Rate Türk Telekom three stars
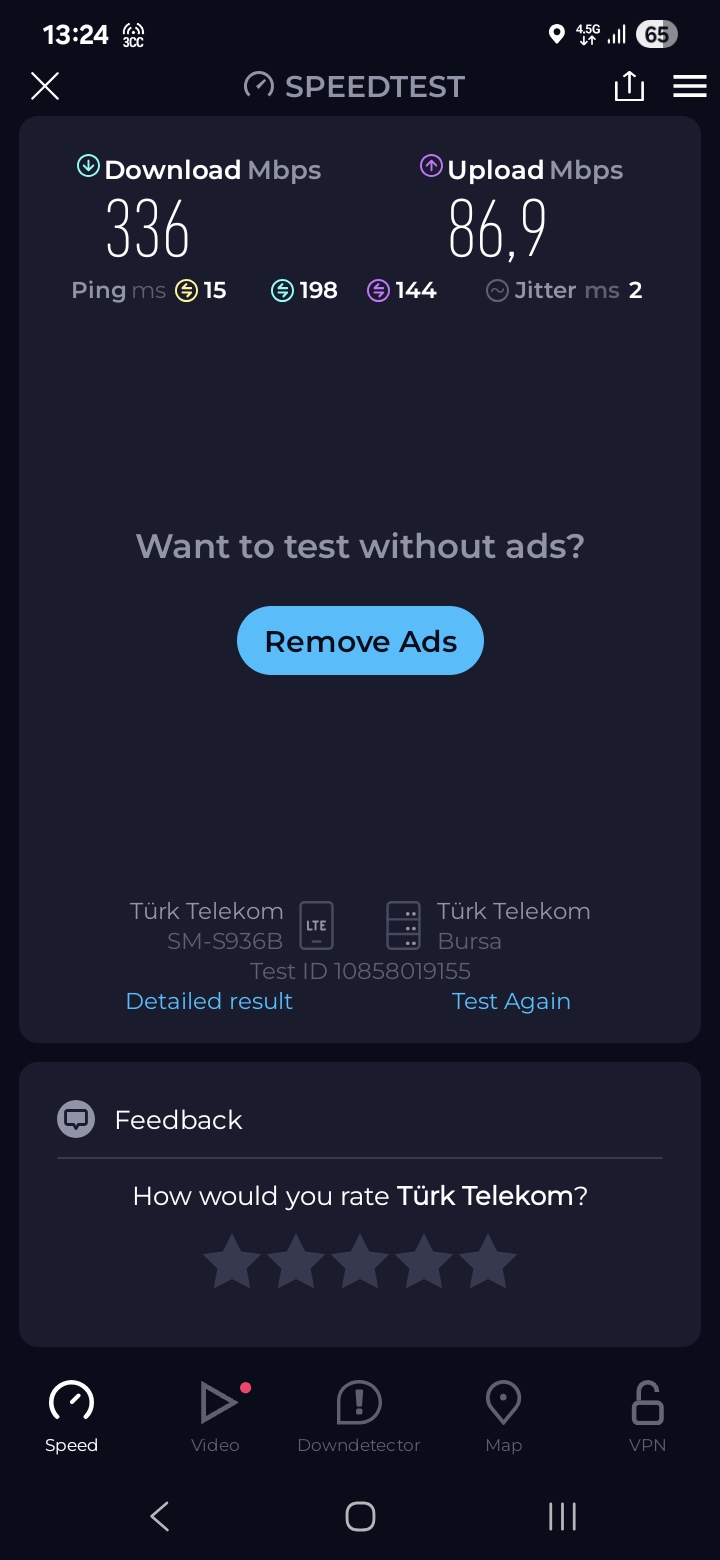 pyautogui.click(x=360, y=1261)
